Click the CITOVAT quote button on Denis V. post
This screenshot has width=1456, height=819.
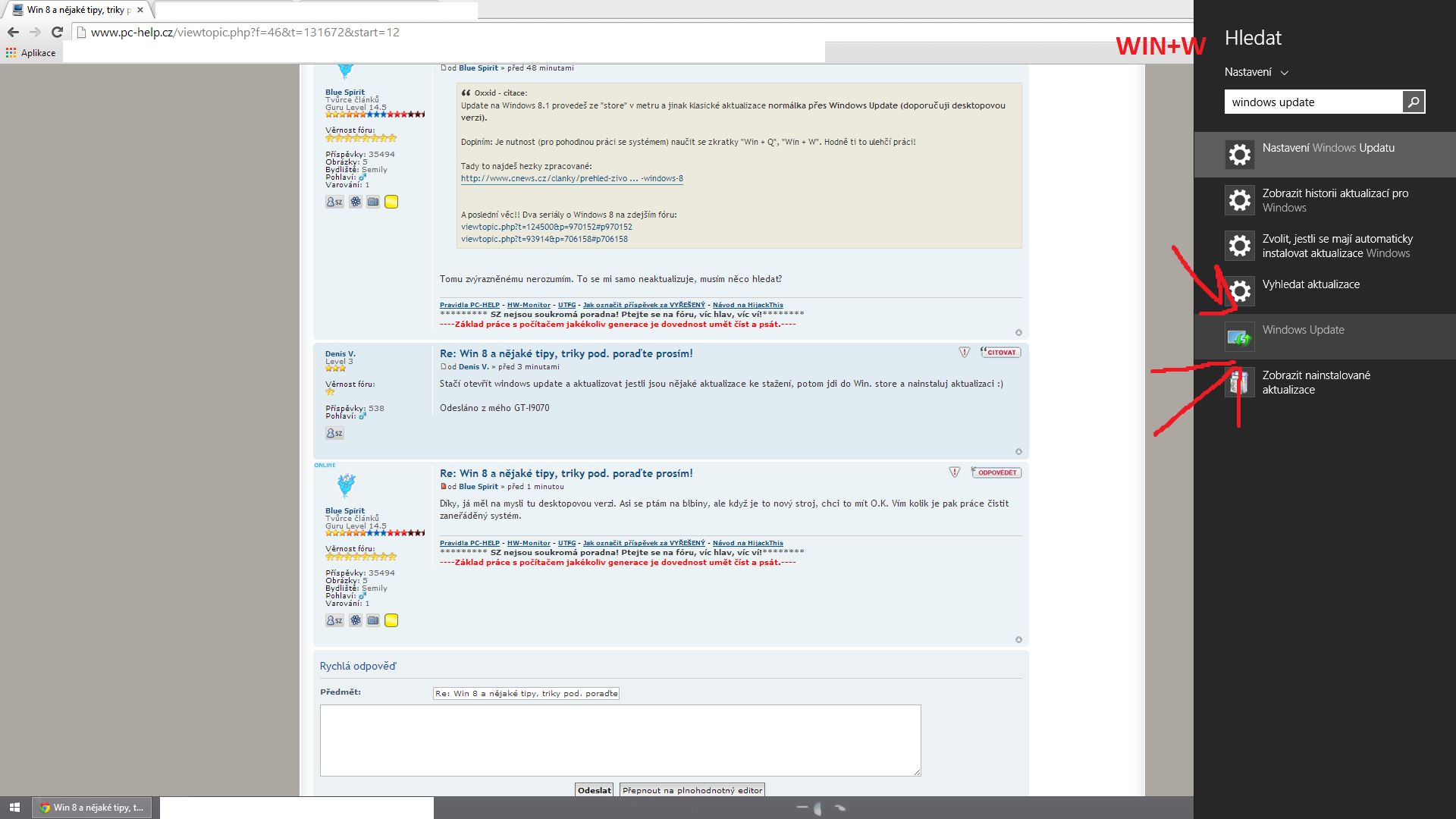point(1000,353)
